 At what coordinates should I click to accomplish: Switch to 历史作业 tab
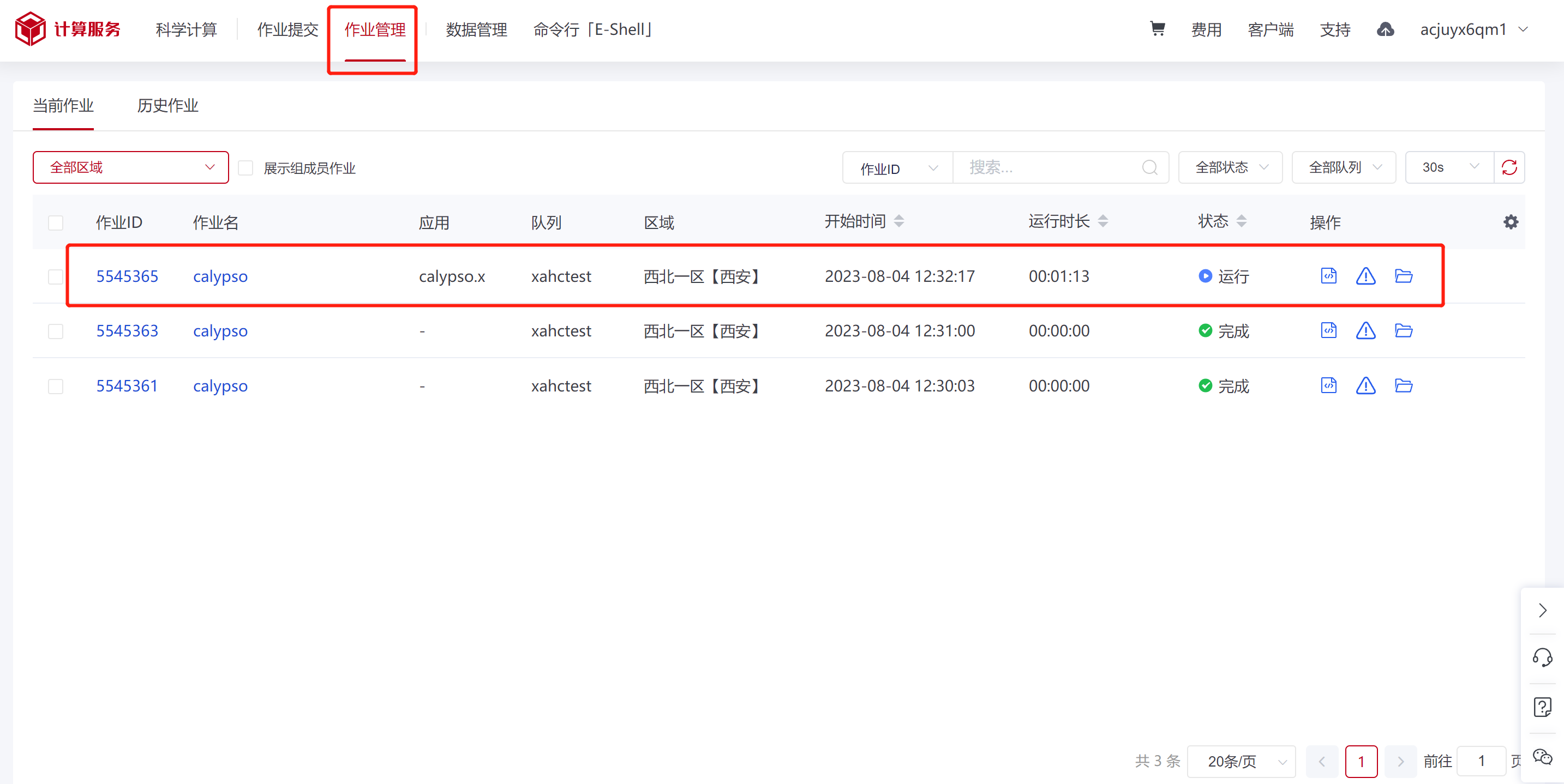coord(167,106)
